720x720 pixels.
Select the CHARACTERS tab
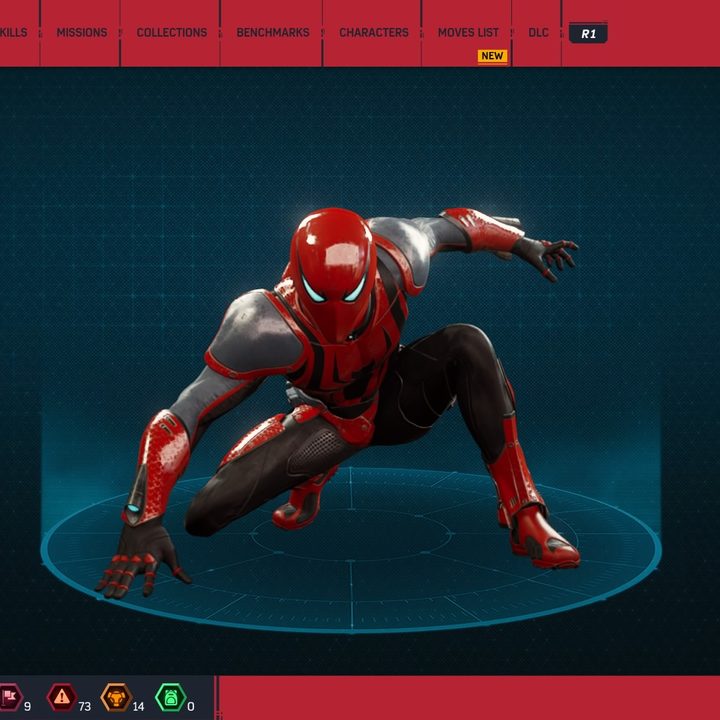coord(374,33)
